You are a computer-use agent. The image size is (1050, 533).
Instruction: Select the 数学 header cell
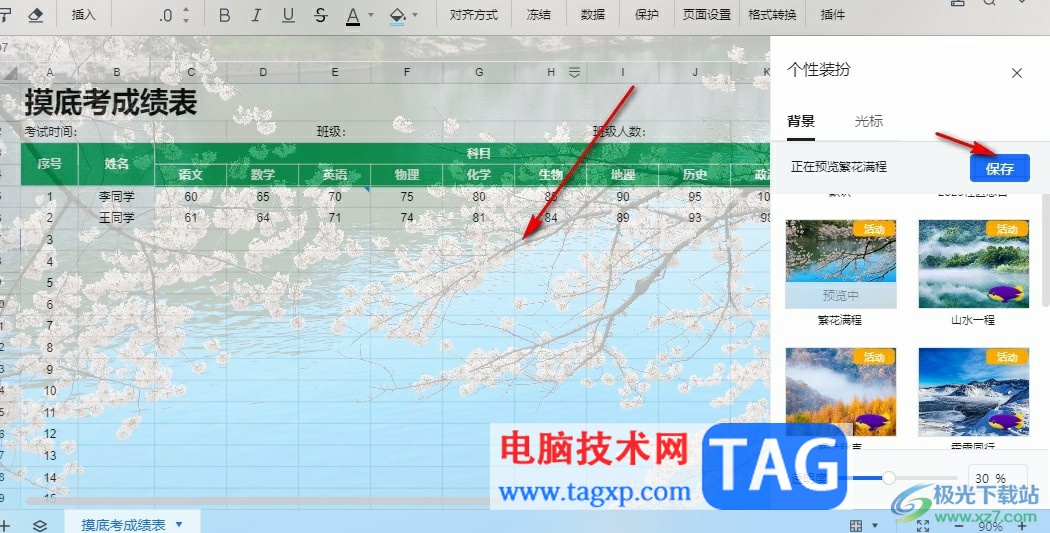262,175
